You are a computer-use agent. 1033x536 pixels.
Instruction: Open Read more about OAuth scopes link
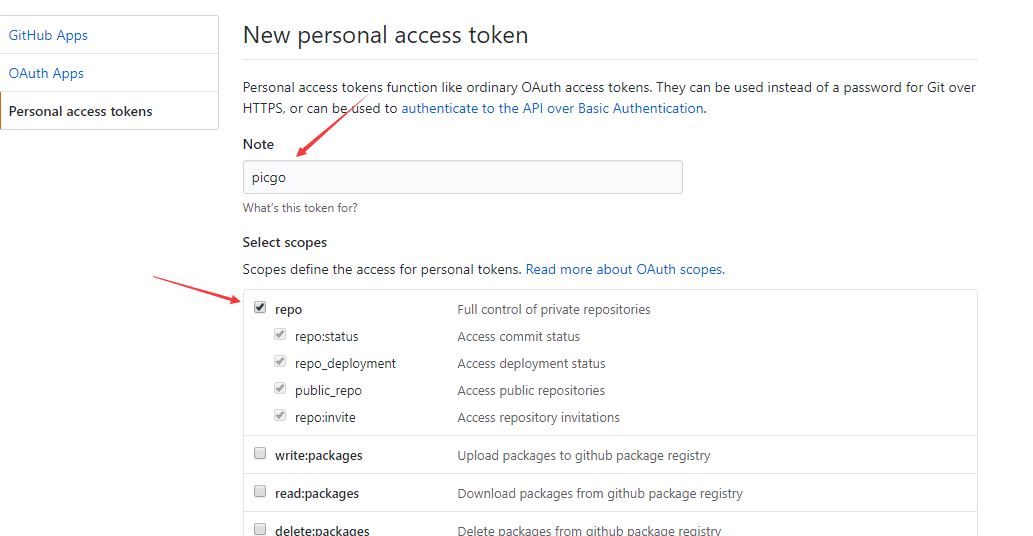pyautogui.click(x=625, y=269)
